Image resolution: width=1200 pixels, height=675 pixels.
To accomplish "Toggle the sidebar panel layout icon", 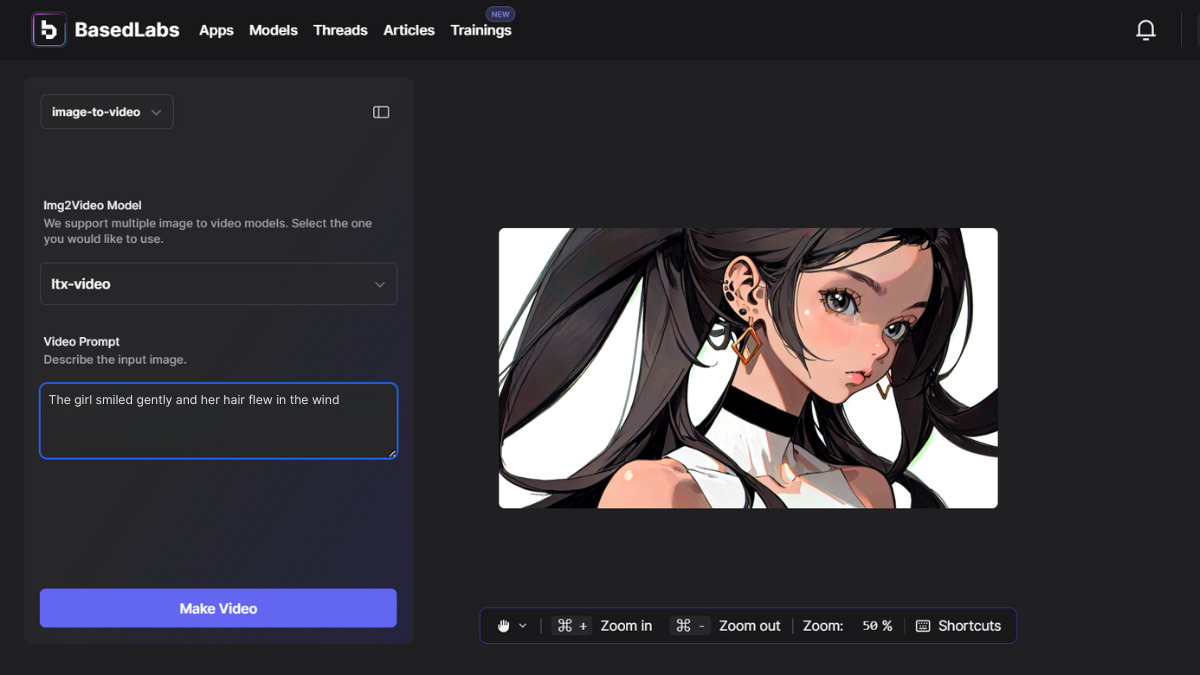I will coord(381,112).
